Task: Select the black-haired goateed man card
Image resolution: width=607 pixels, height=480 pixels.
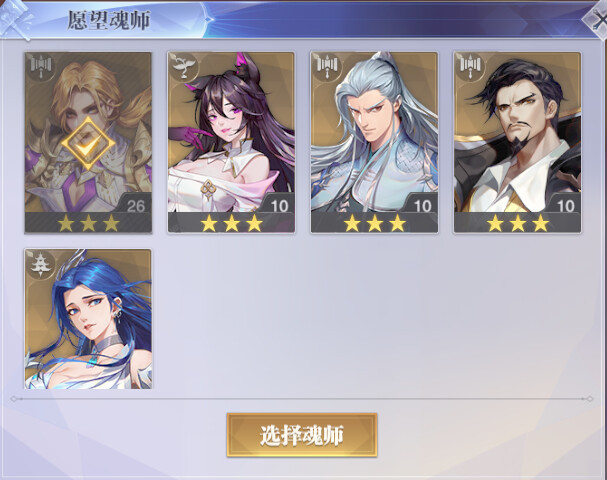Action: tap(518, 142)
